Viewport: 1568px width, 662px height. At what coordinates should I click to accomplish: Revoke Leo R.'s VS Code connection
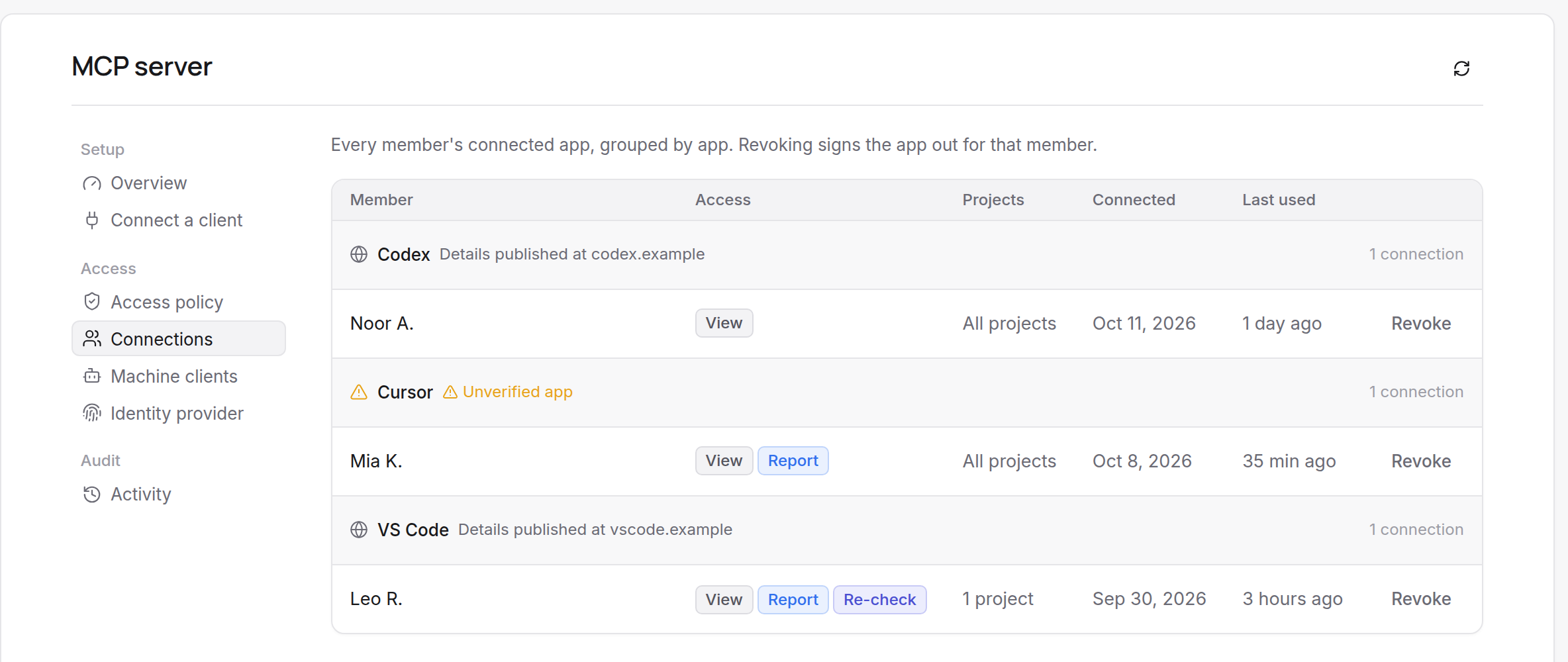pos(1421,599)
